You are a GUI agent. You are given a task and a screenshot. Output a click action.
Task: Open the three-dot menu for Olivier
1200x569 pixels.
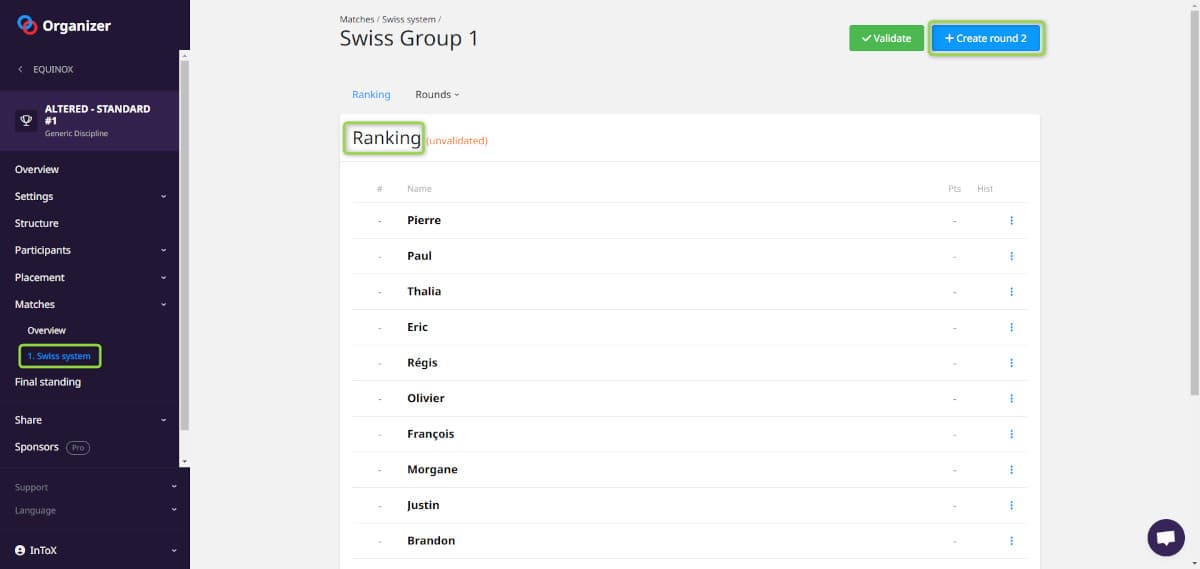pyautogui.click(x=1011, y=398)
